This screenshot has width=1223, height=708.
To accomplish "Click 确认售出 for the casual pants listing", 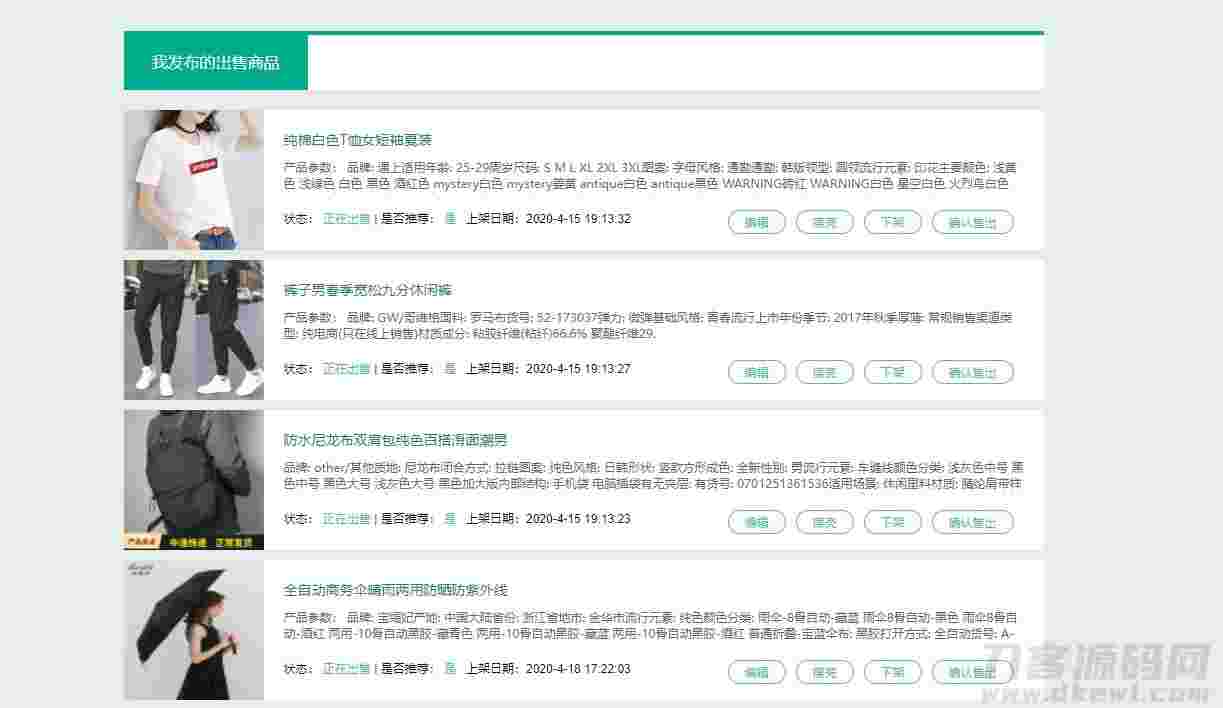I will tap(973, 372).
